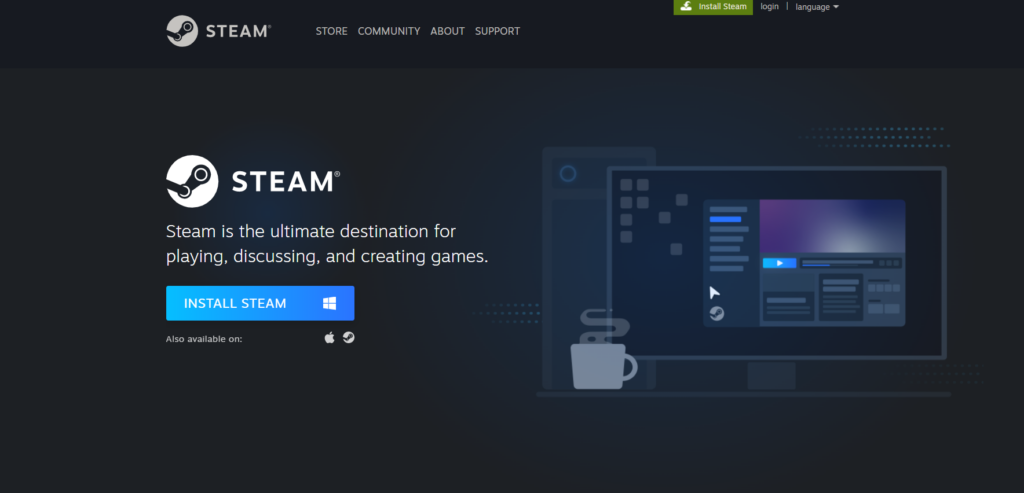This screenshot has width=1024, height=493.
Task: Open the ABOUT page
Action: pyautogui.click(x=447, y=31)
